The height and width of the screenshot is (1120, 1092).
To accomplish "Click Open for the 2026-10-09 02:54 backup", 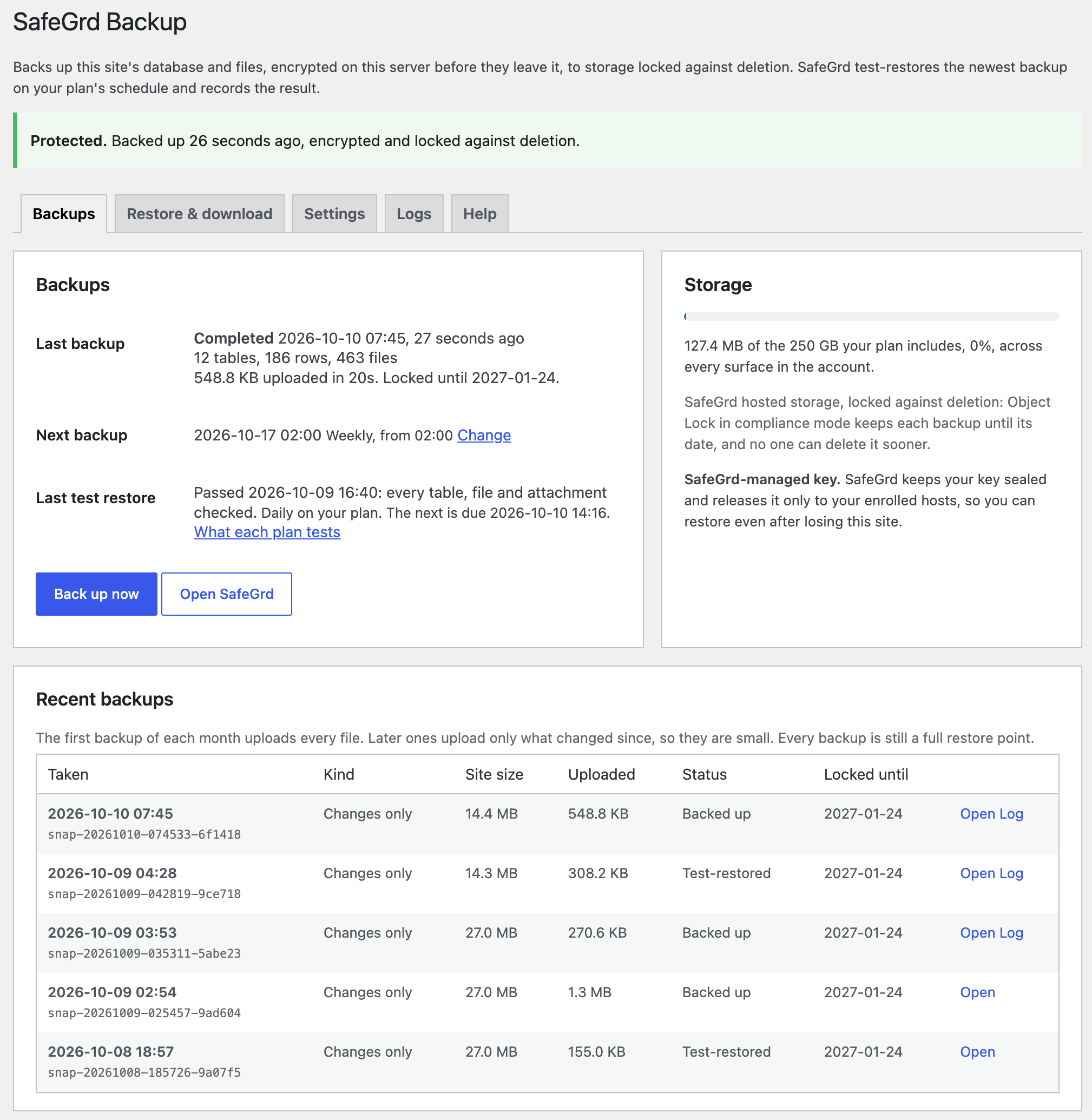I will click(x=977, y=992).
